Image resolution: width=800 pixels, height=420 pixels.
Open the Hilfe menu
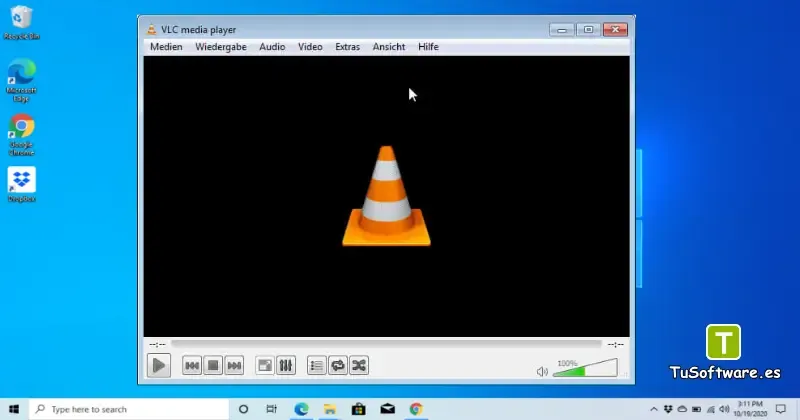coord(428,47)
